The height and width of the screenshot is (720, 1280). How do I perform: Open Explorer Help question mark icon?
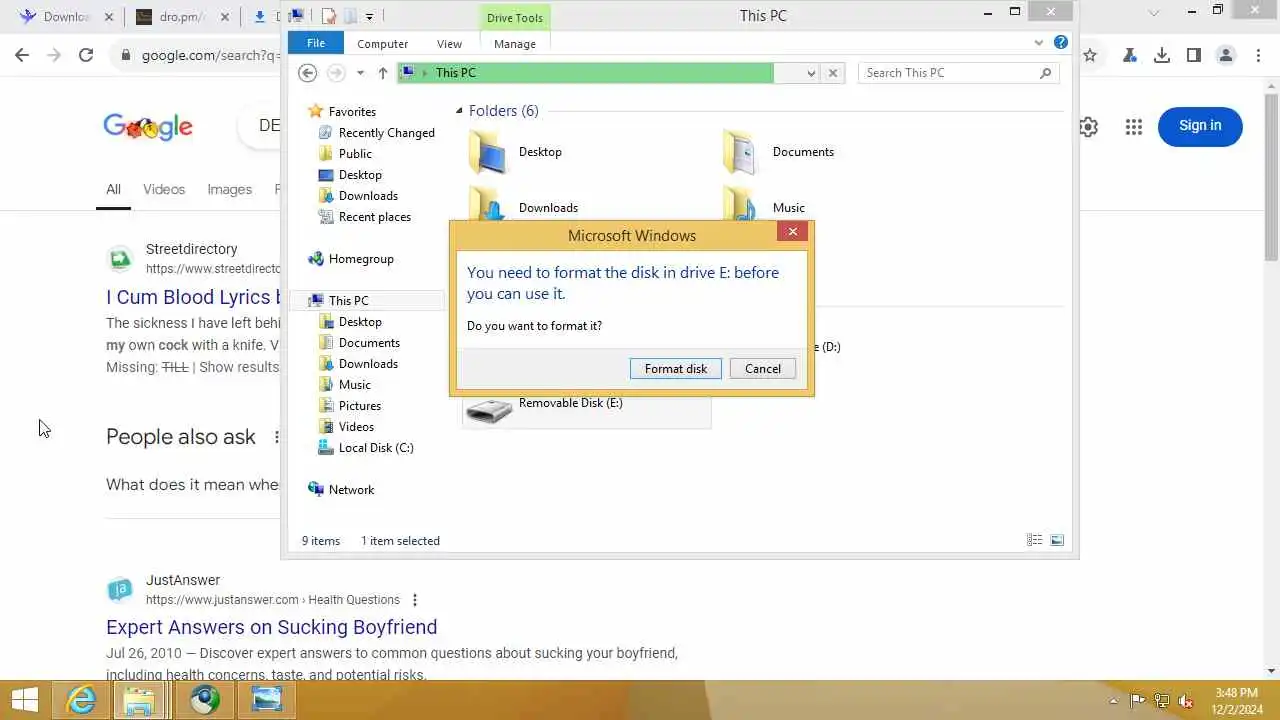(x=1061, y=43)
